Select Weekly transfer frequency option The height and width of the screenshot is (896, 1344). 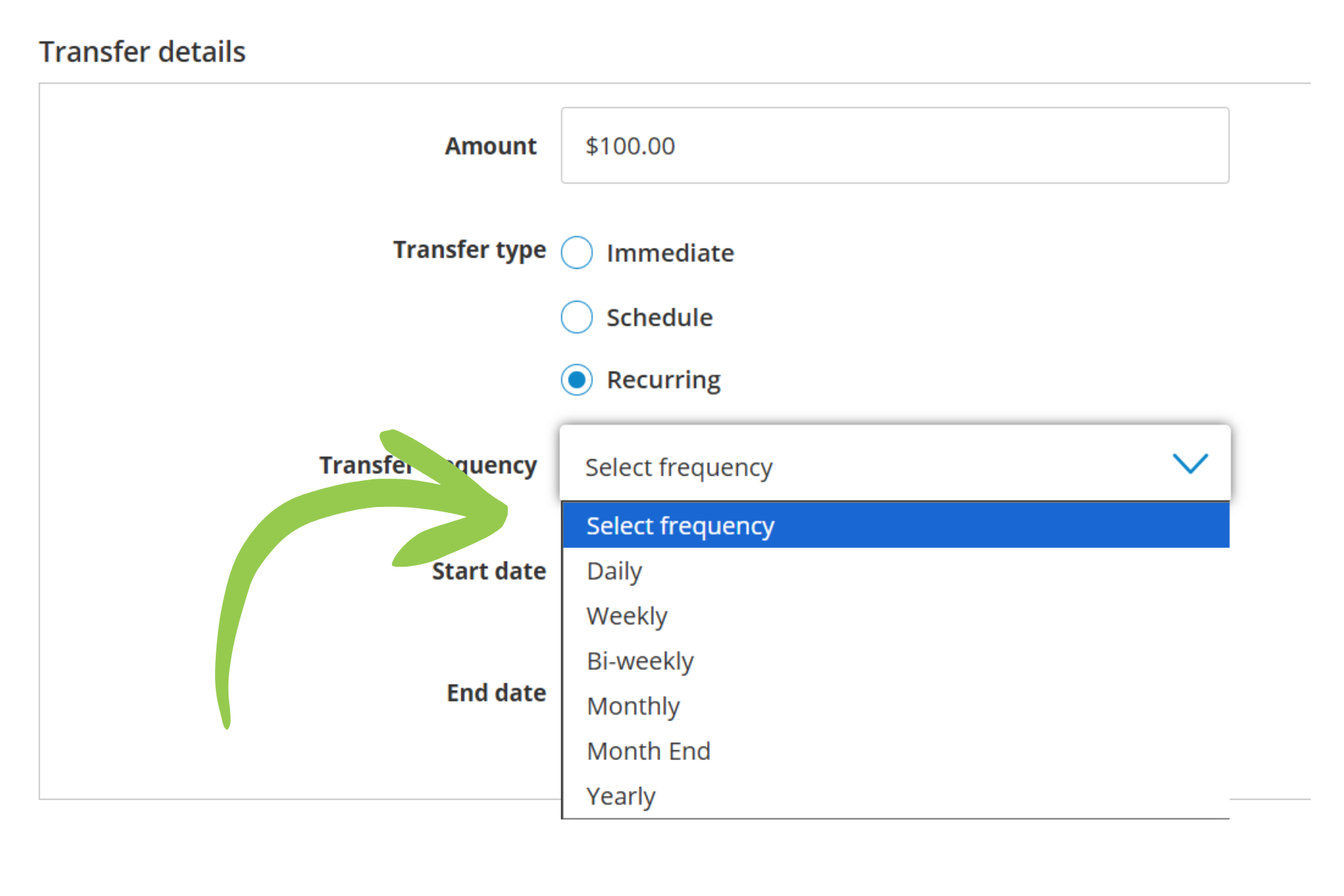[x=627, y=616]
